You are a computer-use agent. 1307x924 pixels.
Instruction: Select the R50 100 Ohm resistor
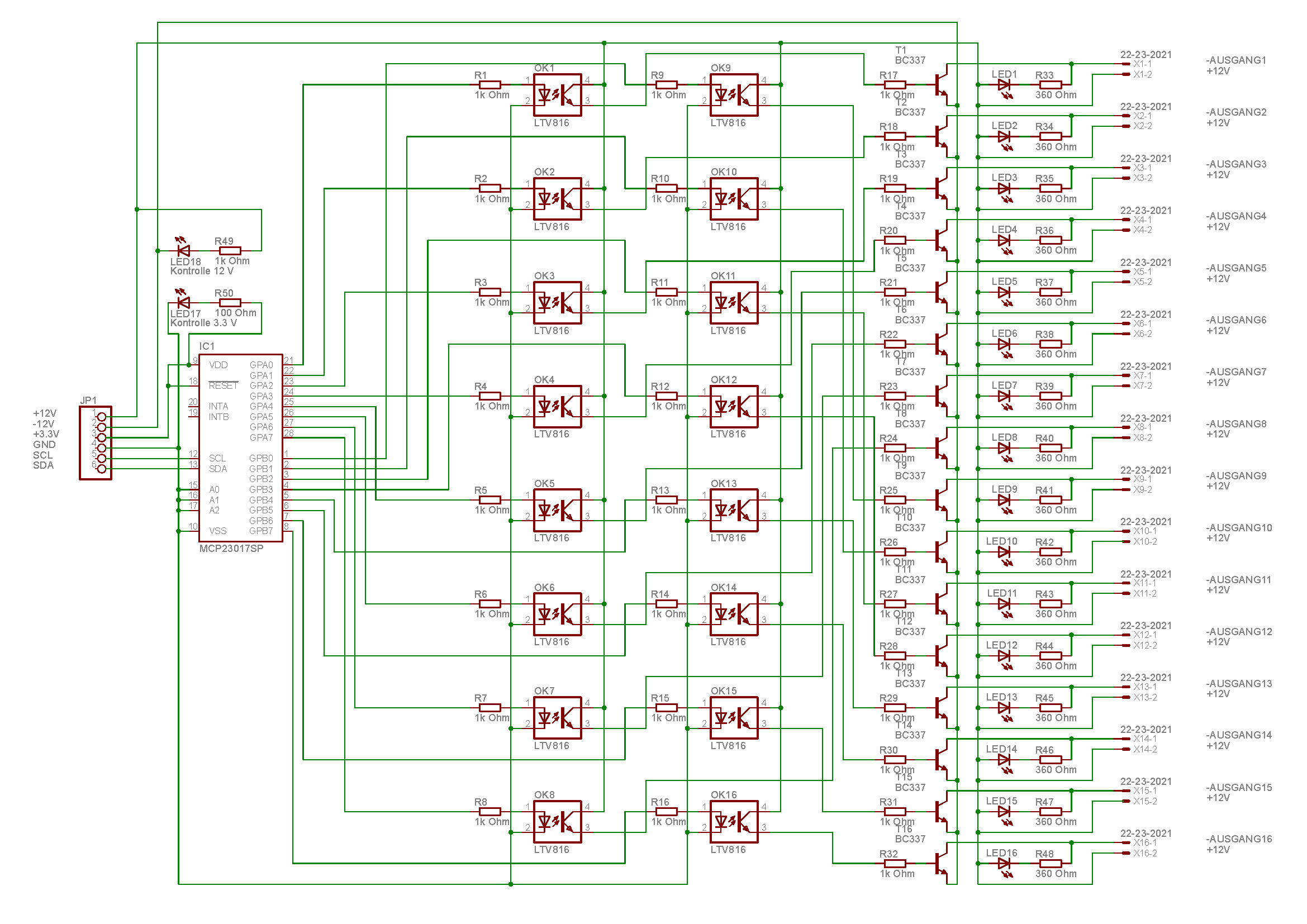pyautogui.click(x=230, y=303)
